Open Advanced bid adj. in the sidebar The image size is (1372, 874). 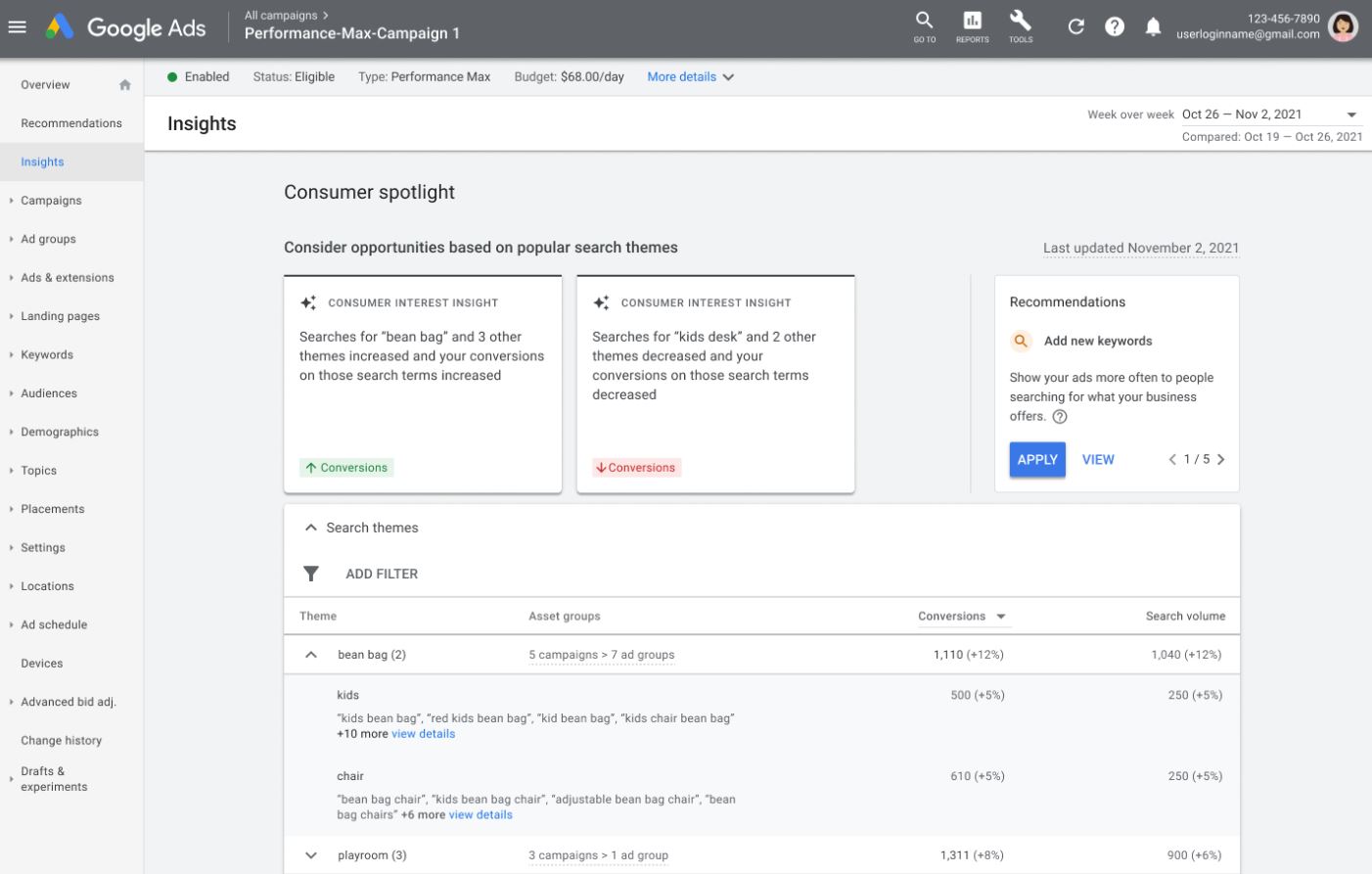coord(68,702)
